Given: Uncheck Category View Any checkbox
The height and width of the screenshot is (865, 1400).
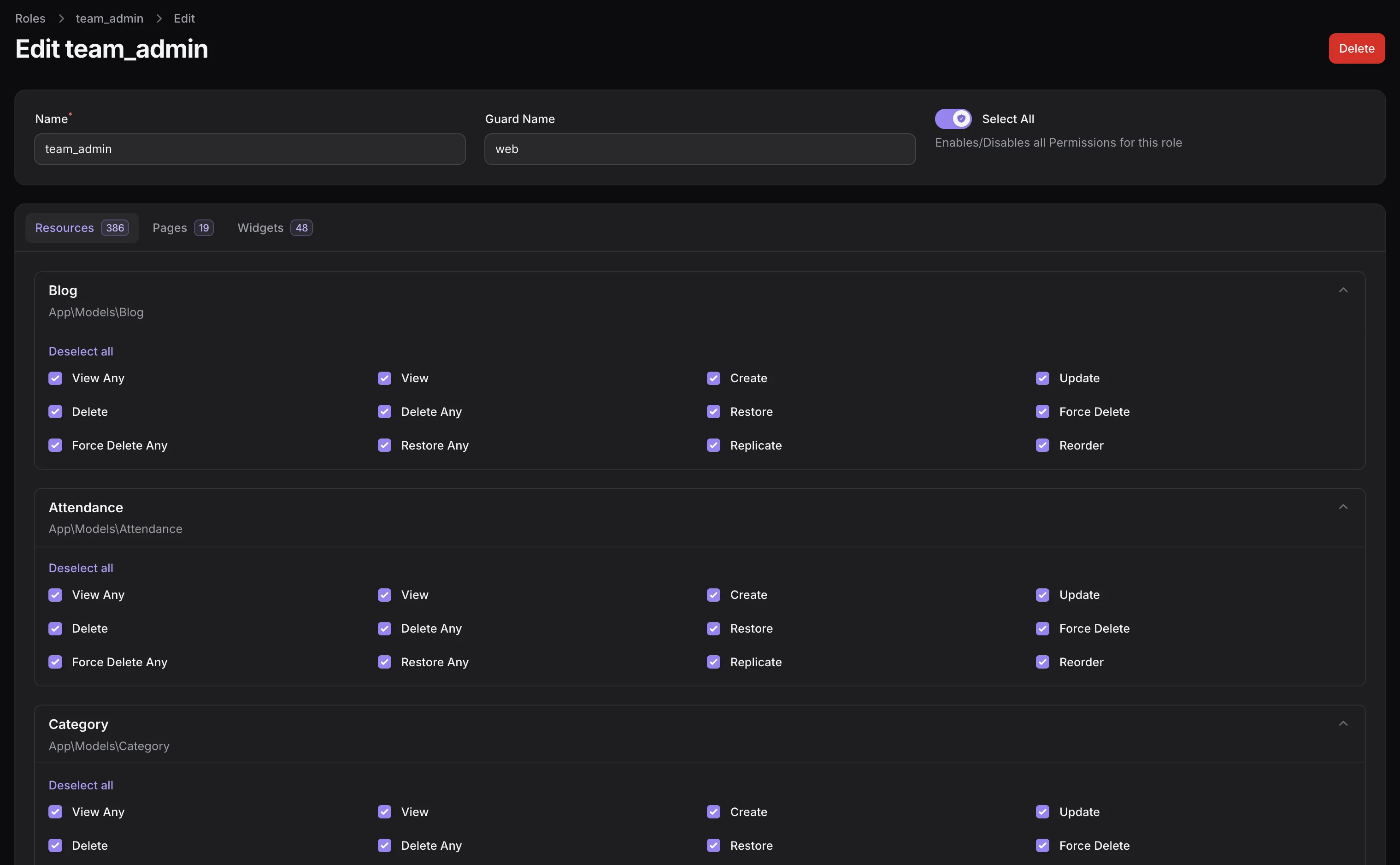Looking at the screenshot, I should [x=55, y=812].
